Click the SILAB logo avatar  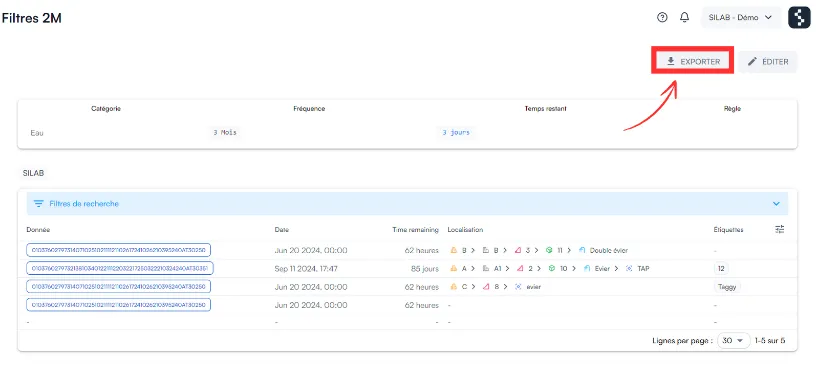point(800,17)
